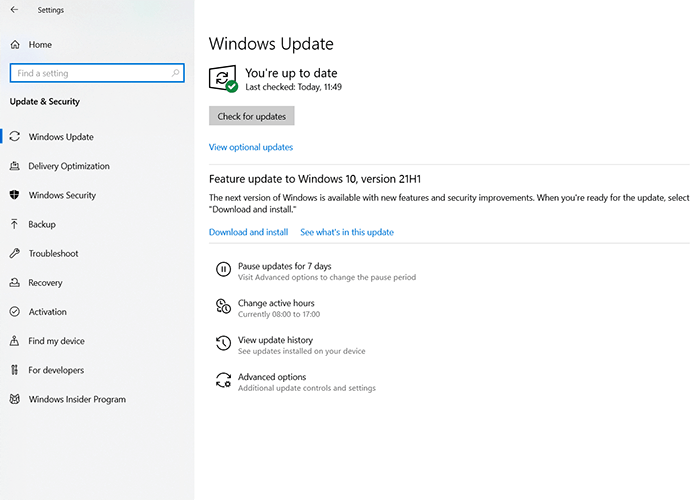
Task: Click See updates installed on your device text
Action: (x=301, y=351)
